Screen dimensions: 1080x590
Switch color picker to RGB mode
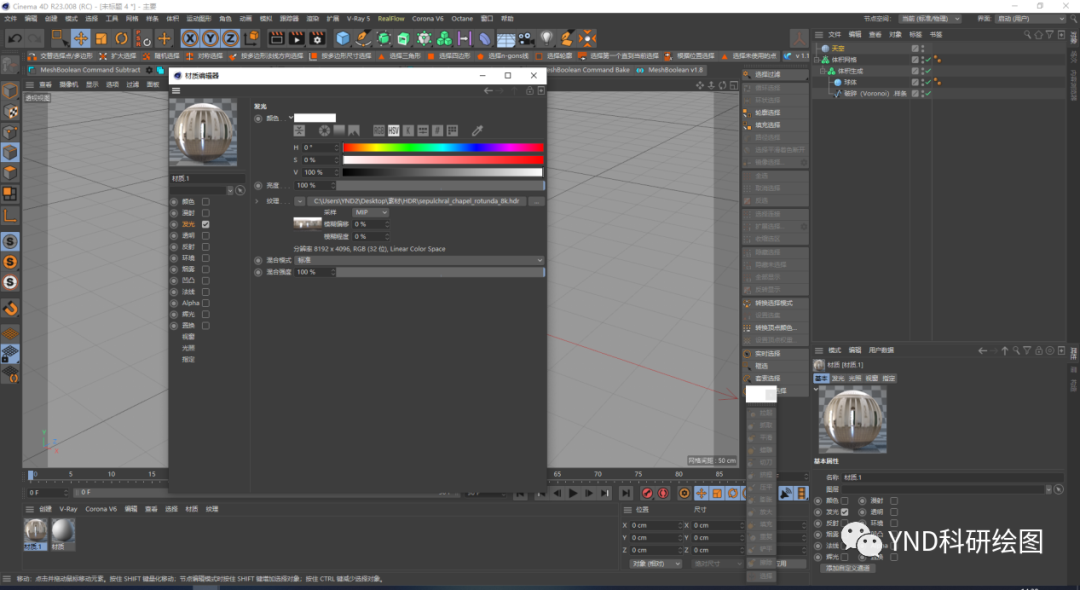(x=378, y=130)
